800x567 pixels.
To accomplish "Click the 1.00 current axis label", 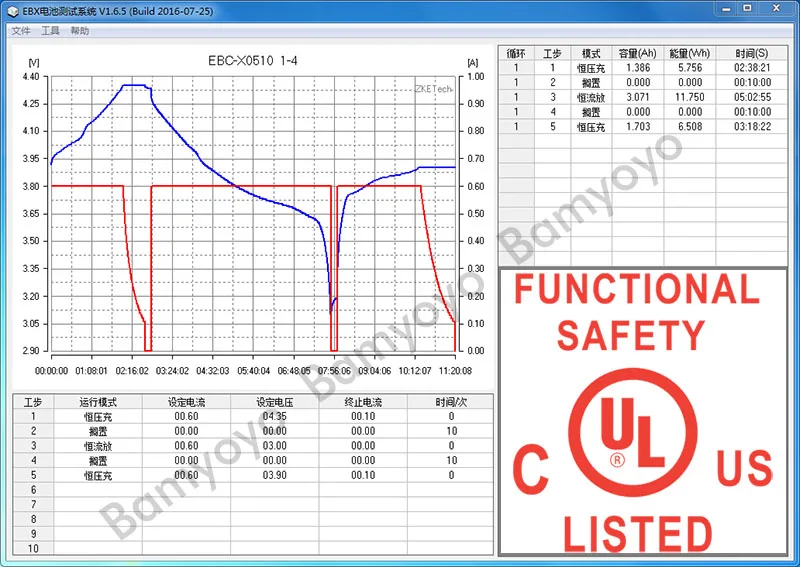I will [x=476, y=77].
